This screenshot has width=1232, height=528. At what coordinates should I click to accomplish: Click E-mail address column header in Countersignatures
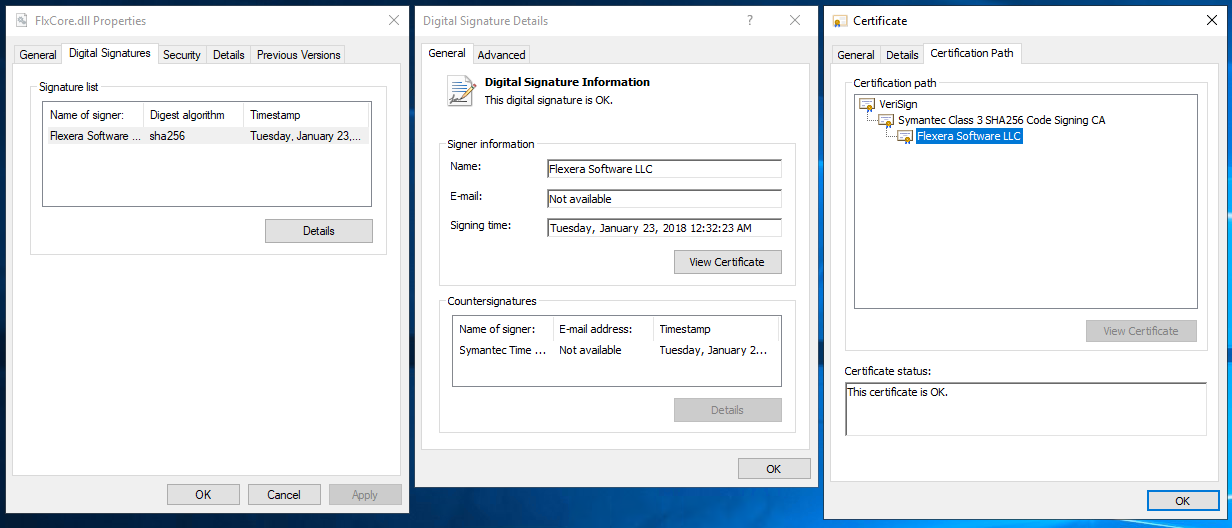click(x=602, y=329)
